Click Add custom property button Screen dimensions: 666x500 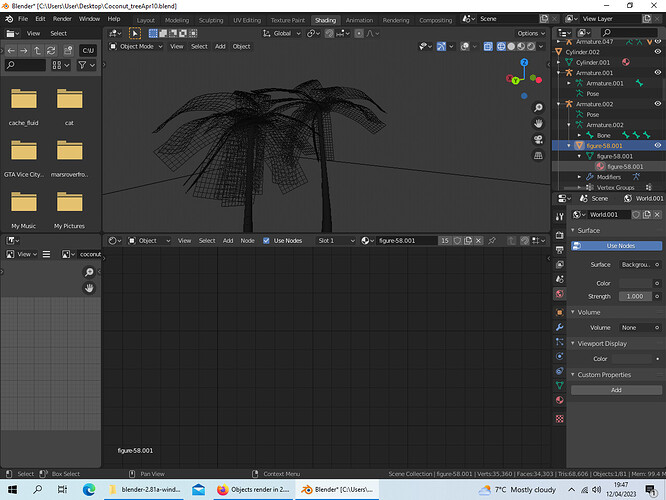pos(616,390)
